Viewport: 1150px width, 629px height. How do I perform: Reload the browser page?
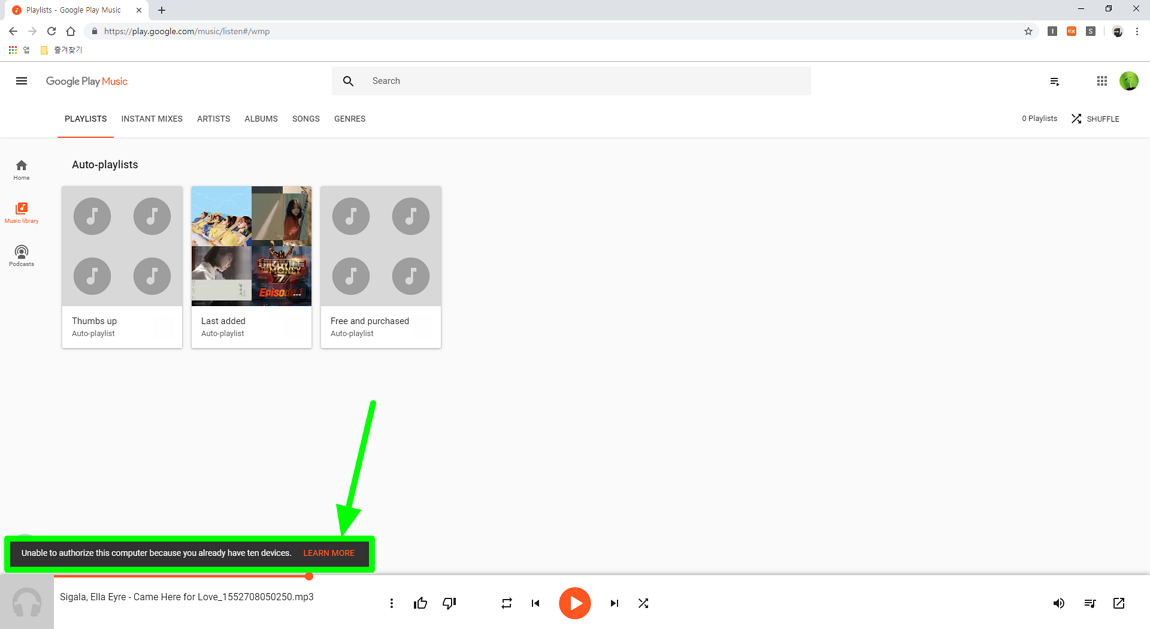point(51,32)
